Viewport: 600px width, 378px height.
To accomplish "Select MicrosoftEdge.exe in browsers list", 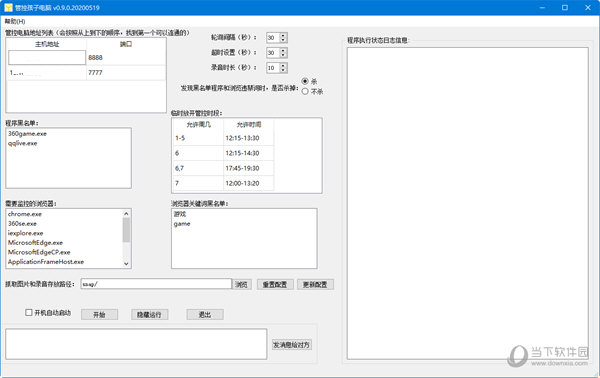I will [35, 243].
